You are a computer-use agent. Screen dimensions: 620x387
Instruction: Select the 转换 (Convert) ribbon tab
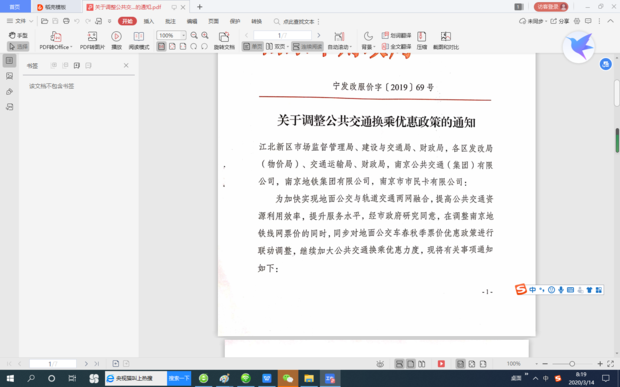point(257,21)
